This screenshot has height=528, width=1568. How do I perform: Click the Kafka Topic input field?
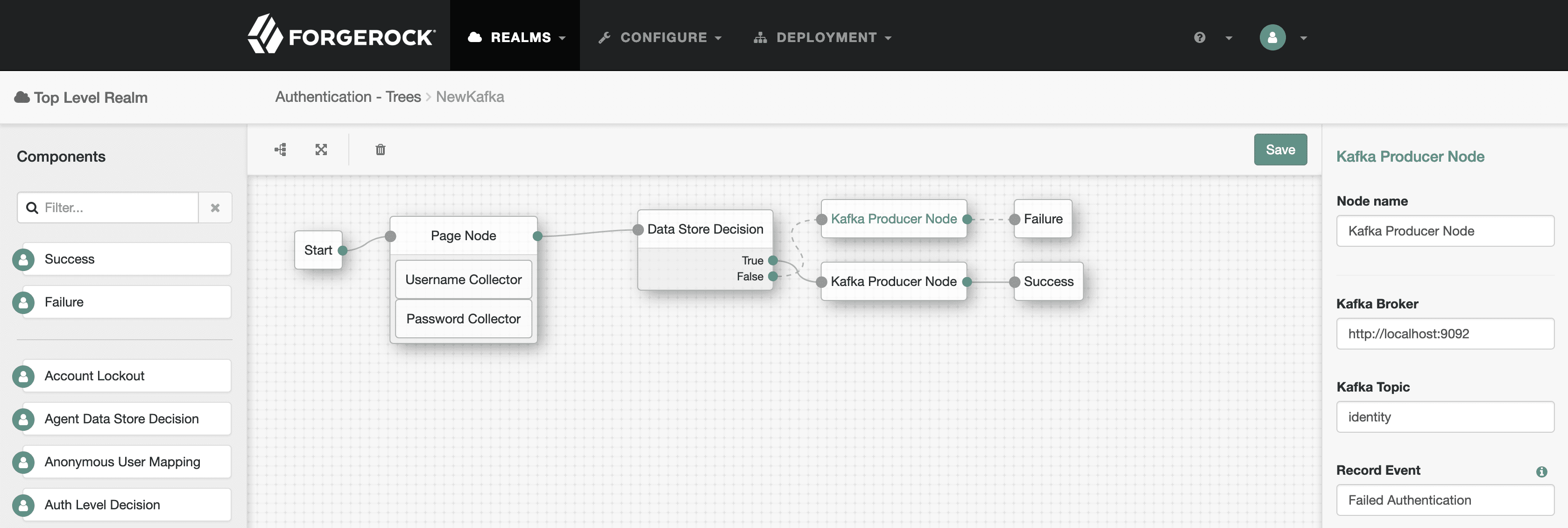[x=1444, y=417]
